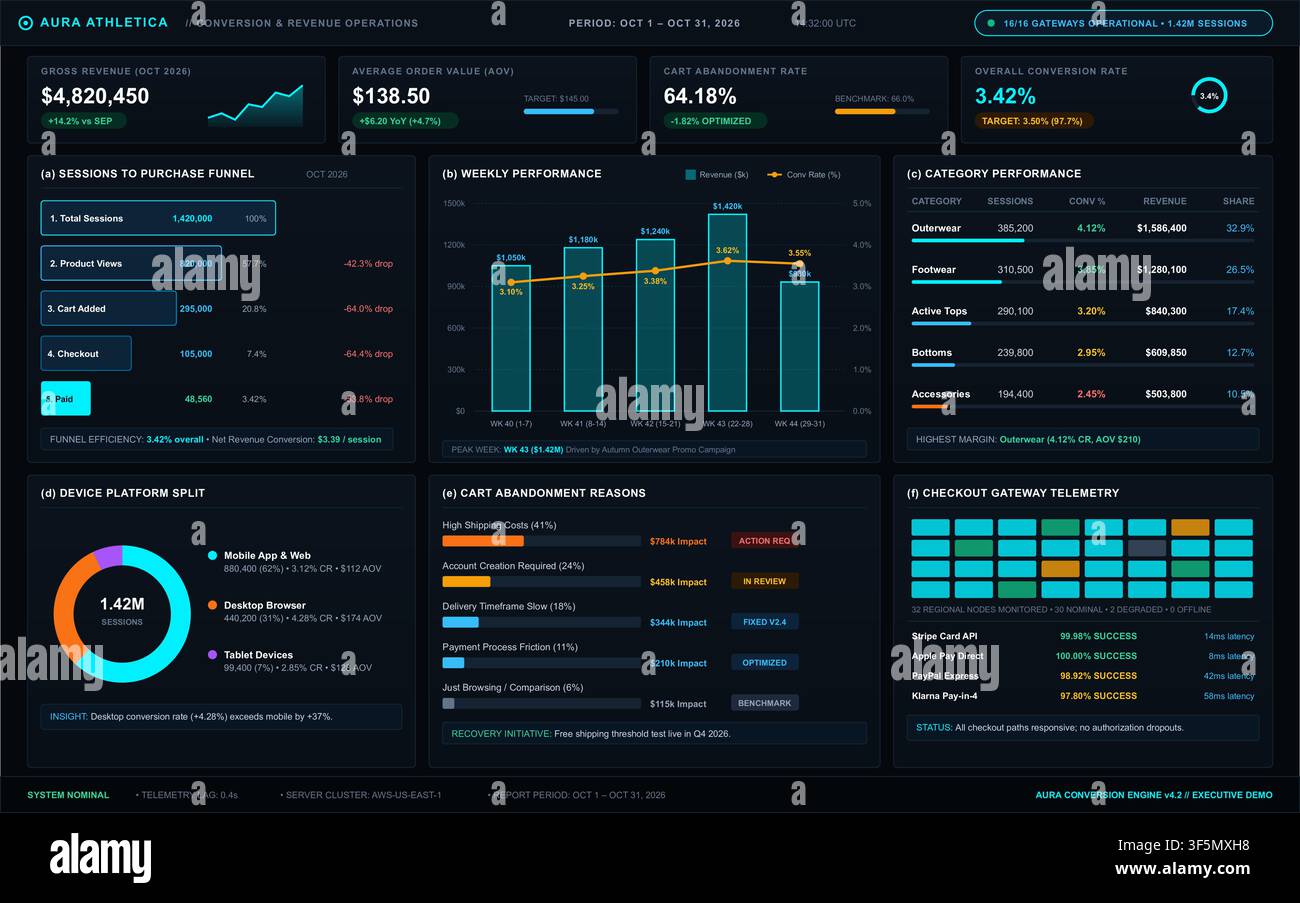Click the 99.98% SUCCESS value
The width and height of the screenshot is (1300, 903).
[x=1098, y=636]
